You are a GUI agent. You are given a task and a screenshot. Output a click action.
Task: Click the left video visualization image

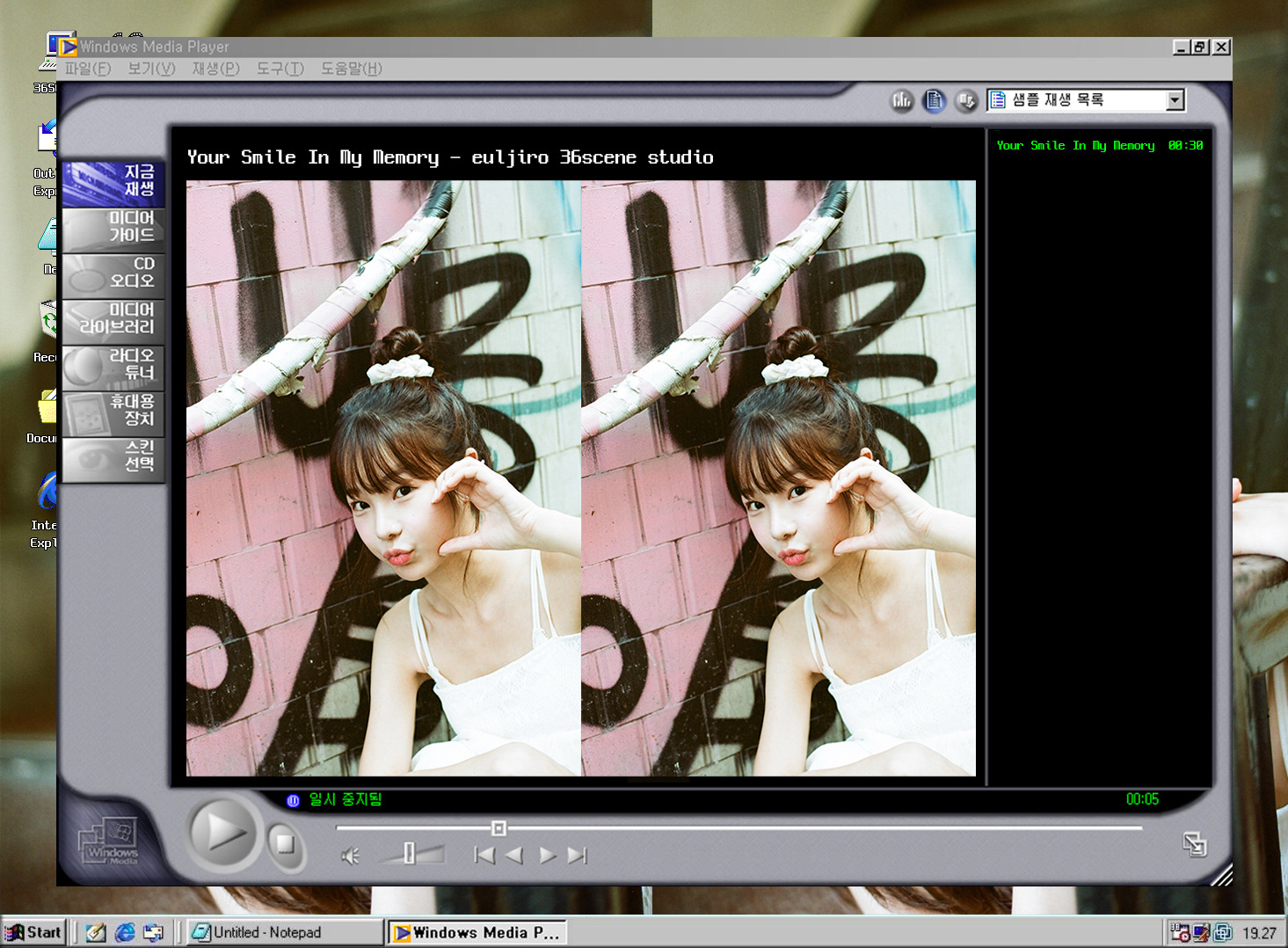point(382,478)
